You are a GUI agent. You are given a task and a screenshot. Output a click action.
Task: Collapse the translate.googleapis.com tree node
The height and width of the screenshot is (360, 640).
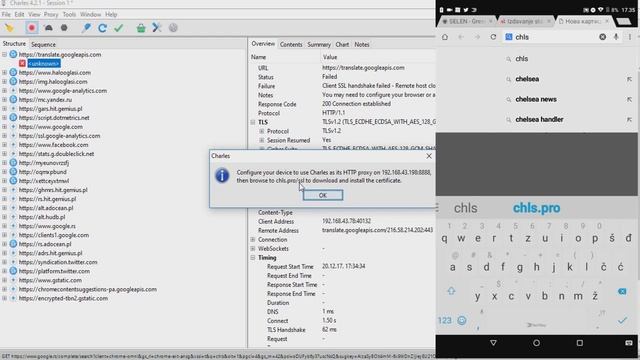4,54
